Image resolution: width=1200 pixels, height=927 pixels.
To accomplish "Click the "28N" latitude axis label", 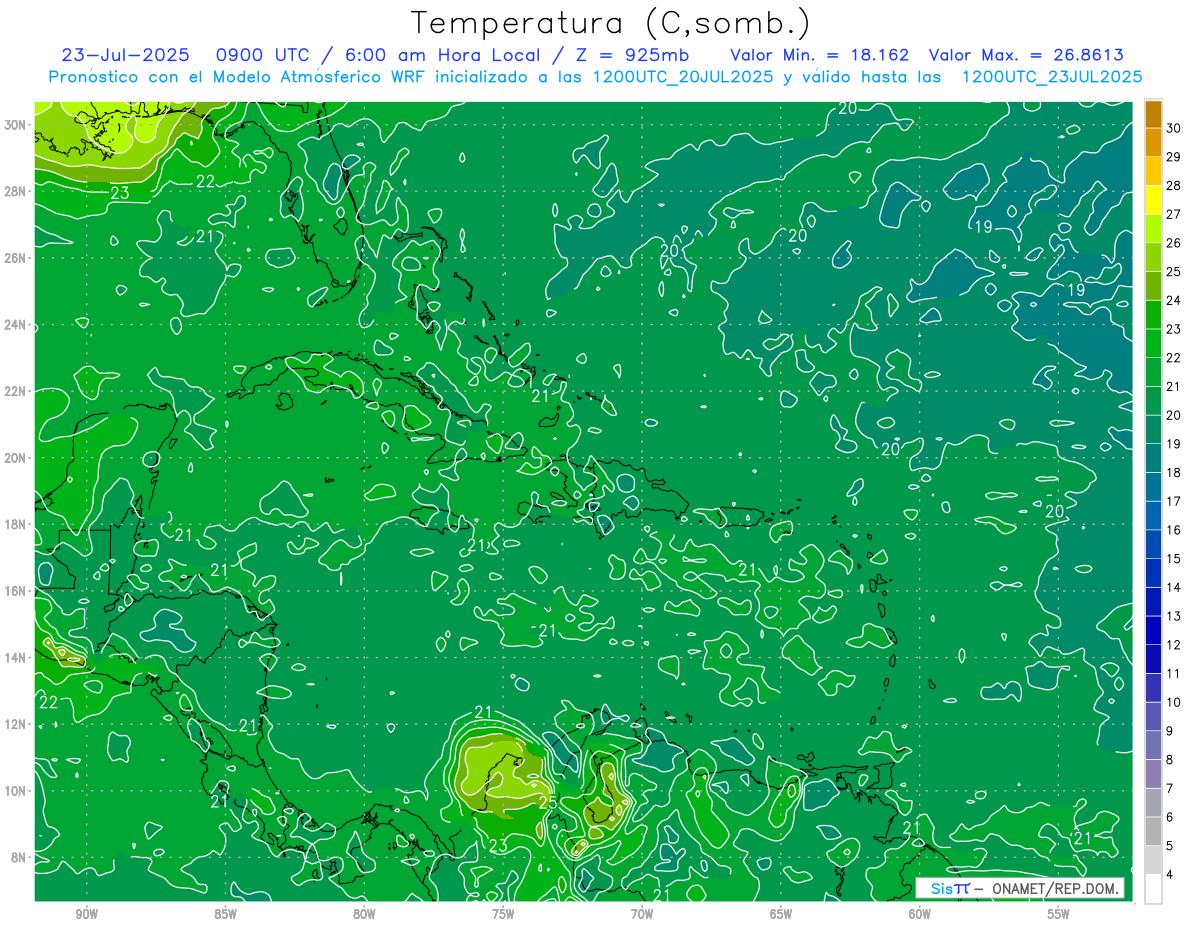I will 16,191.
